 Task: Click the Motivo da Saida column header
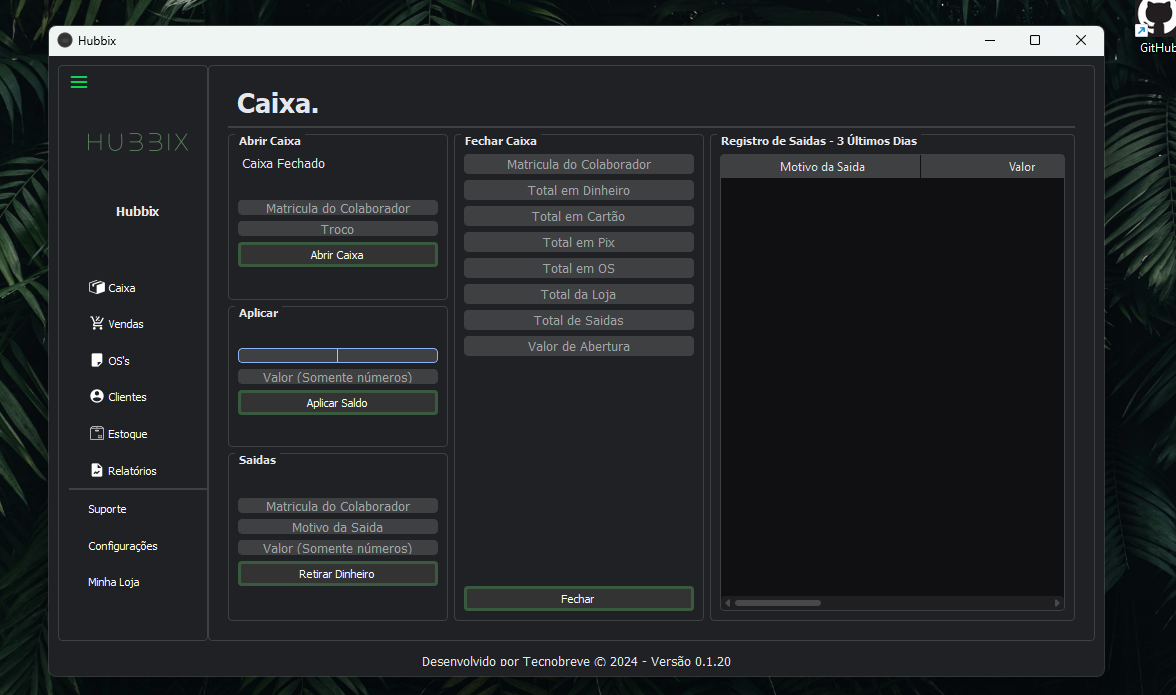(820, 166)
